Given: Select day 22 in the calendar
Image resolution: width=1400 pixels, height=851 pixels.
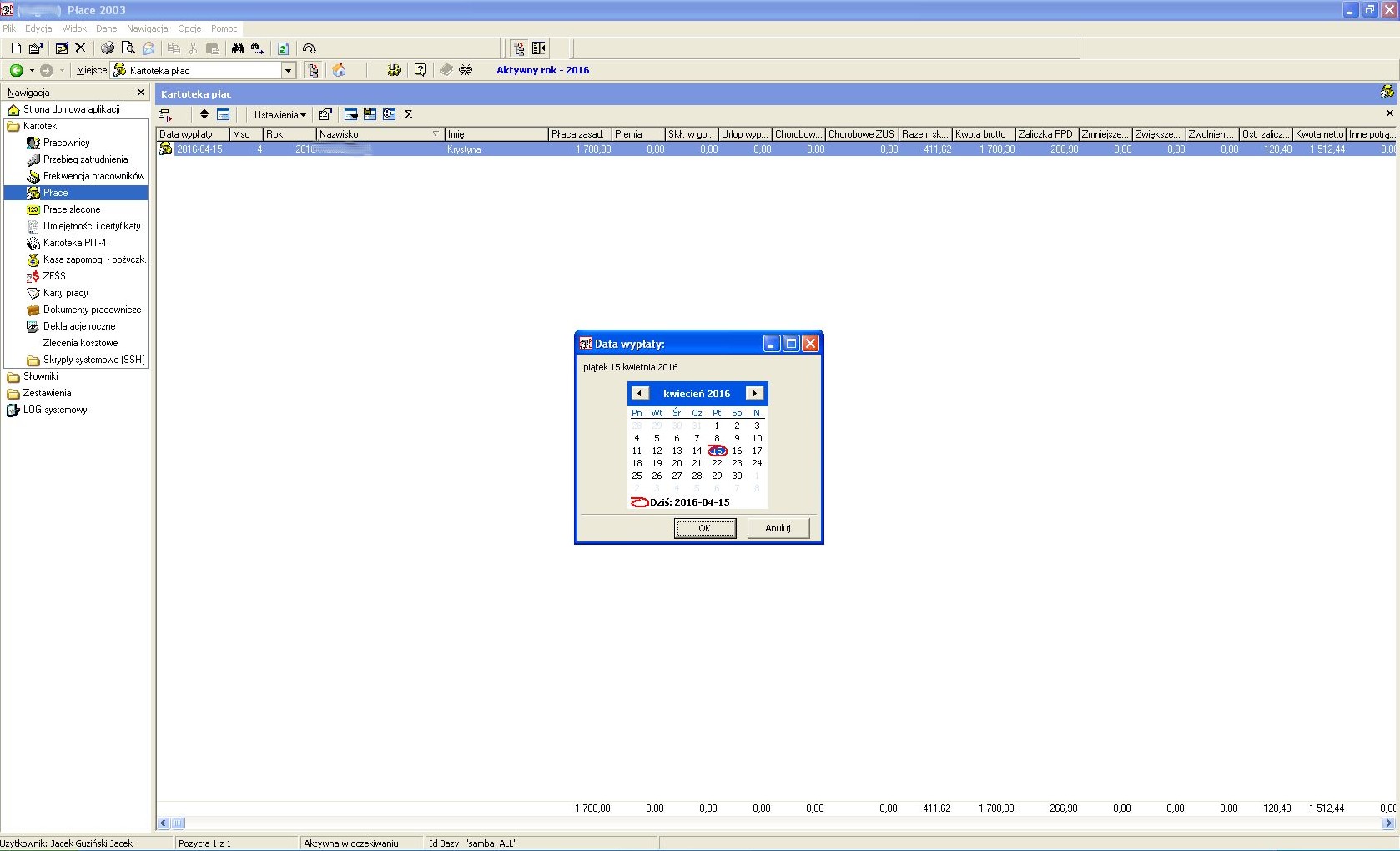Looking at the screenshot, I should tap(717, 463).
